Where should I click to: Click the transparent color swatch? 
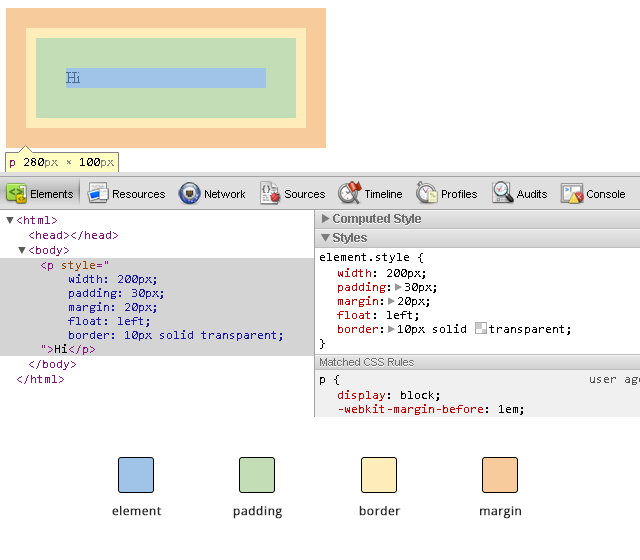481,328
